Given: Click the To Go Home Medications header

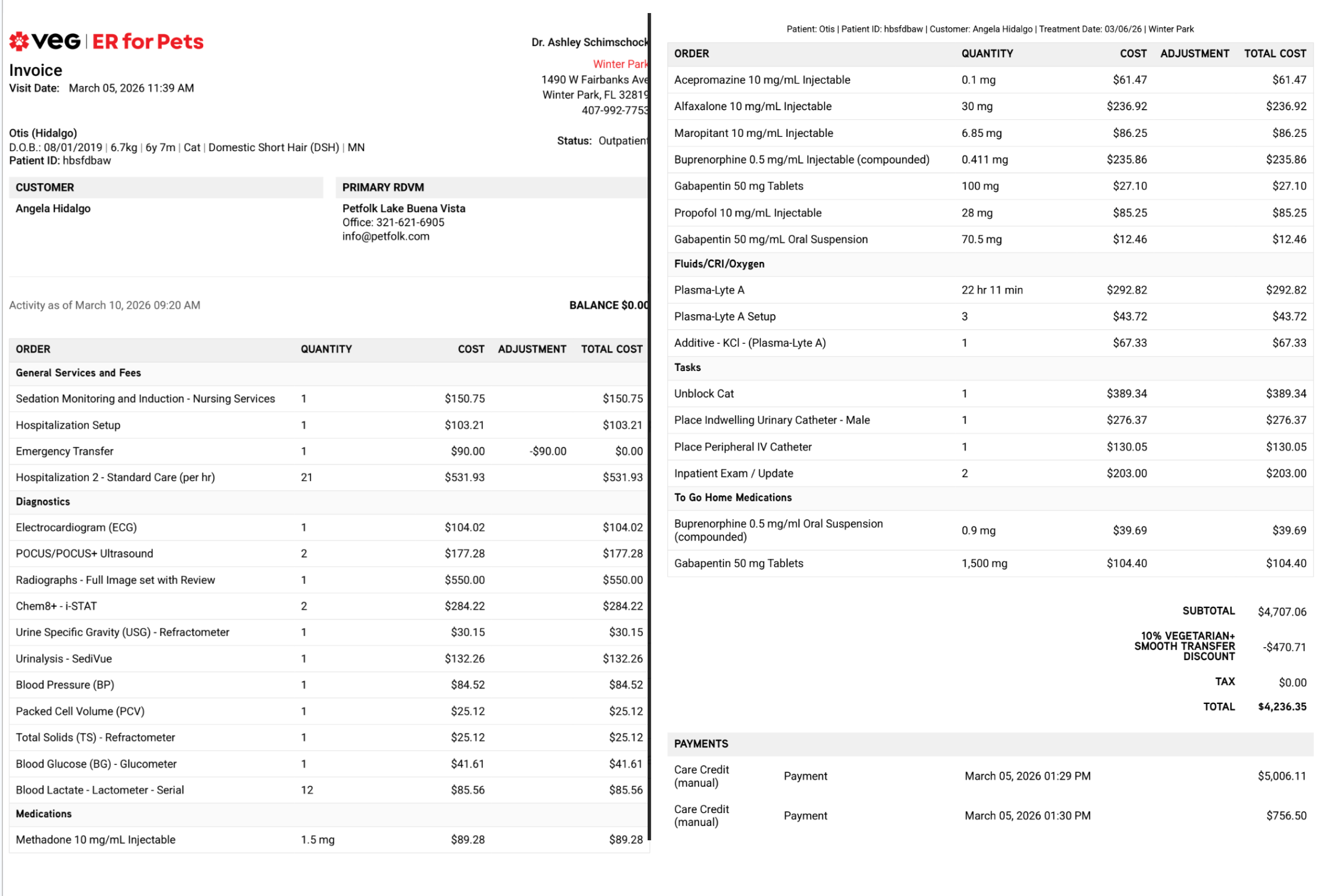Looking at the screenshot, I should click(732, 498).
